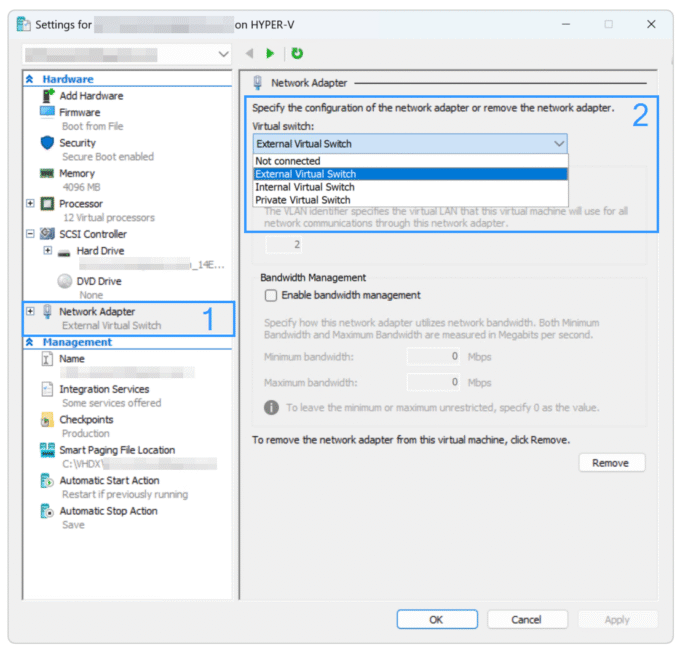The image size is (680, 650).
Task: Select Memory 4096 MB item
Action: click(x=77, y=180)
